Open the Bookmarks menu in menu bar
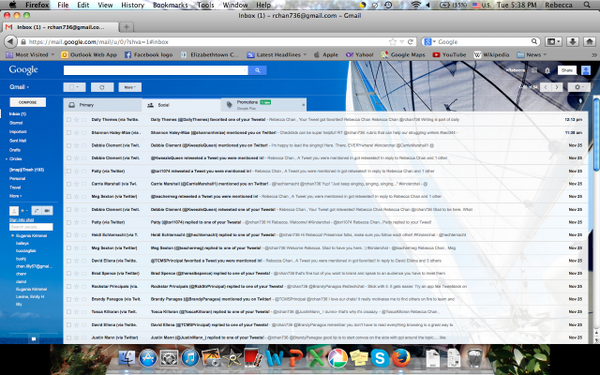Viewport: 600px width, 375px height. pos(170,5)
